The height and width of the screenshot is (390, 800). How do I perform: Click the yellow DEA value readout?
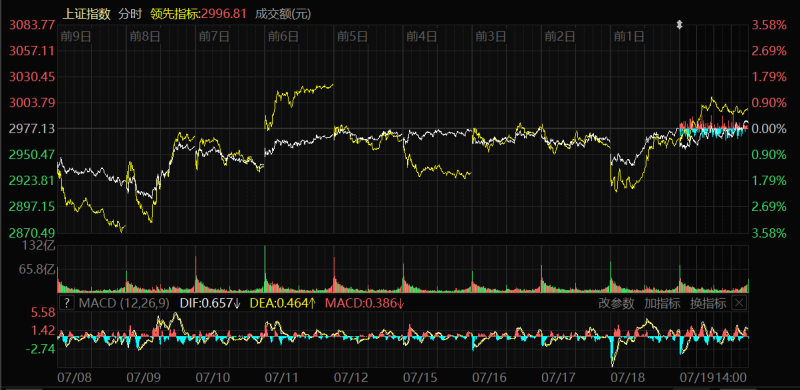pos(283,303)
